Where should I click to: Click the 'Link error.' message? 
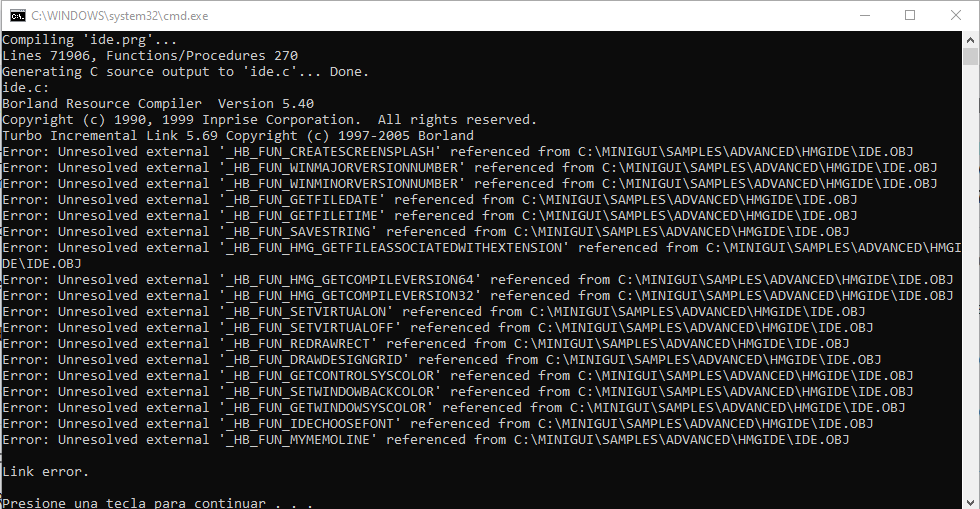tap(46, 471)
